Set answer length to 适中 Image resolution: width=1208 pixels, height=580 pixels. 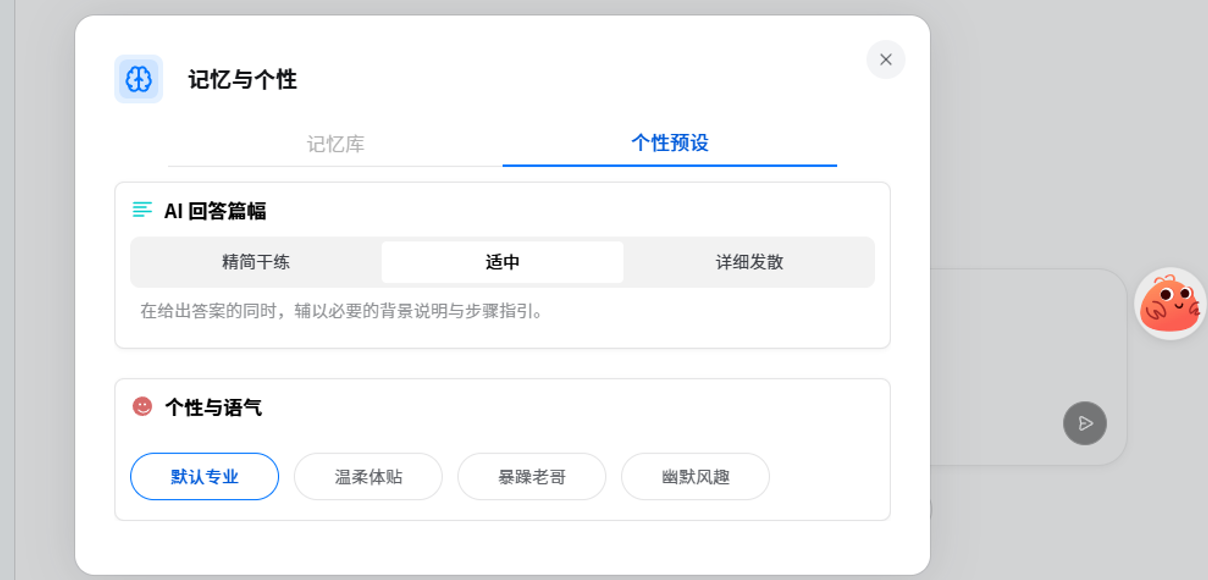(x=502, y=263)
